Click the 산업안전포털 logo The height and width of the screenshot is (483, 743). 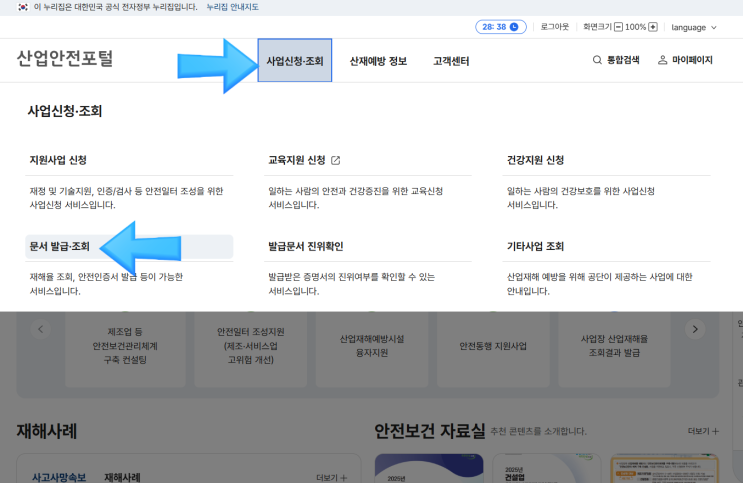click(x=65, y=59)
